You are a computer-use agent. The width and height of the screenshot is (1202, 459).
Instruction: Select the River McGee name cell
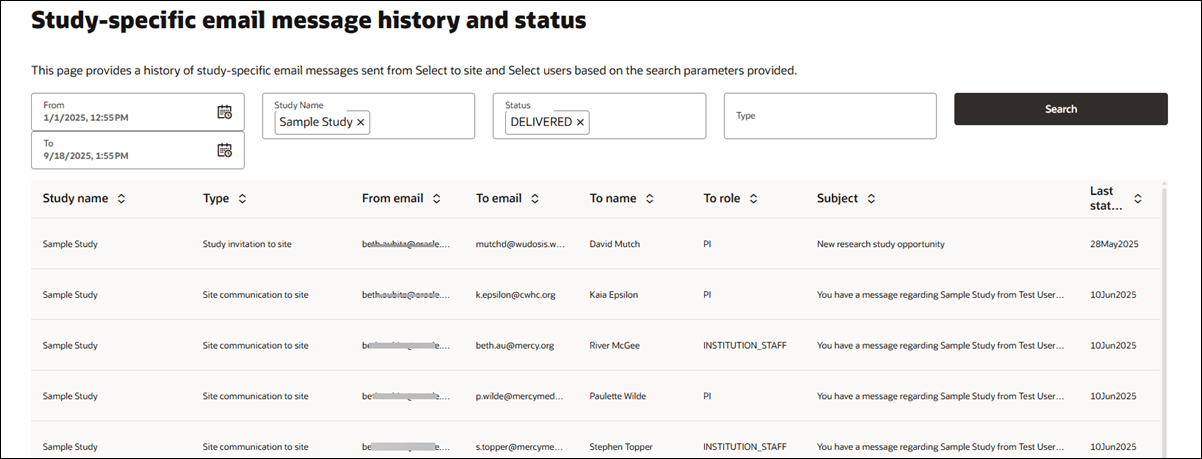(615, 345)
